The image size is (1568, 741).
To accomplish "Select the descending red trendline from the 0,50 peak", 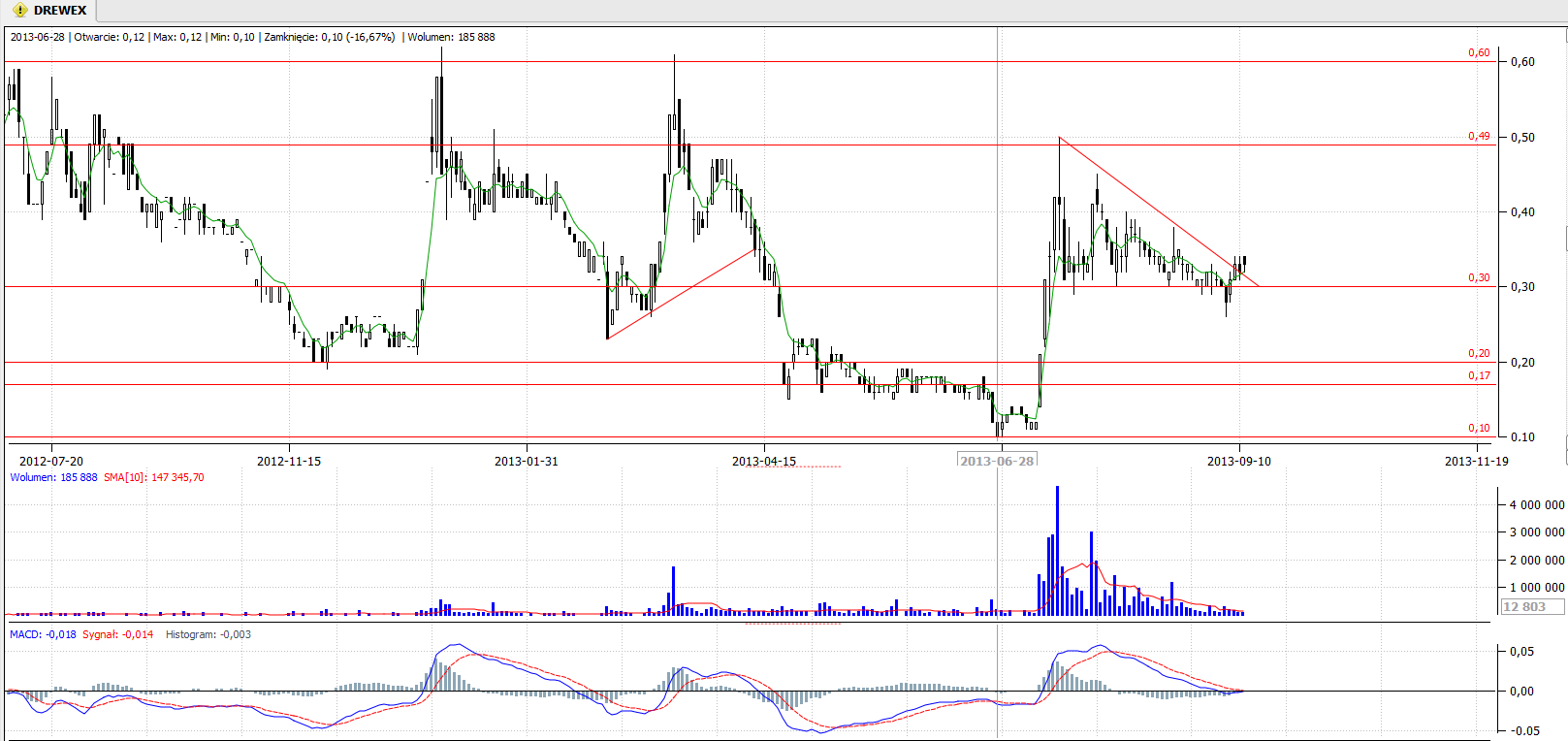I will tap(1159, 212).
